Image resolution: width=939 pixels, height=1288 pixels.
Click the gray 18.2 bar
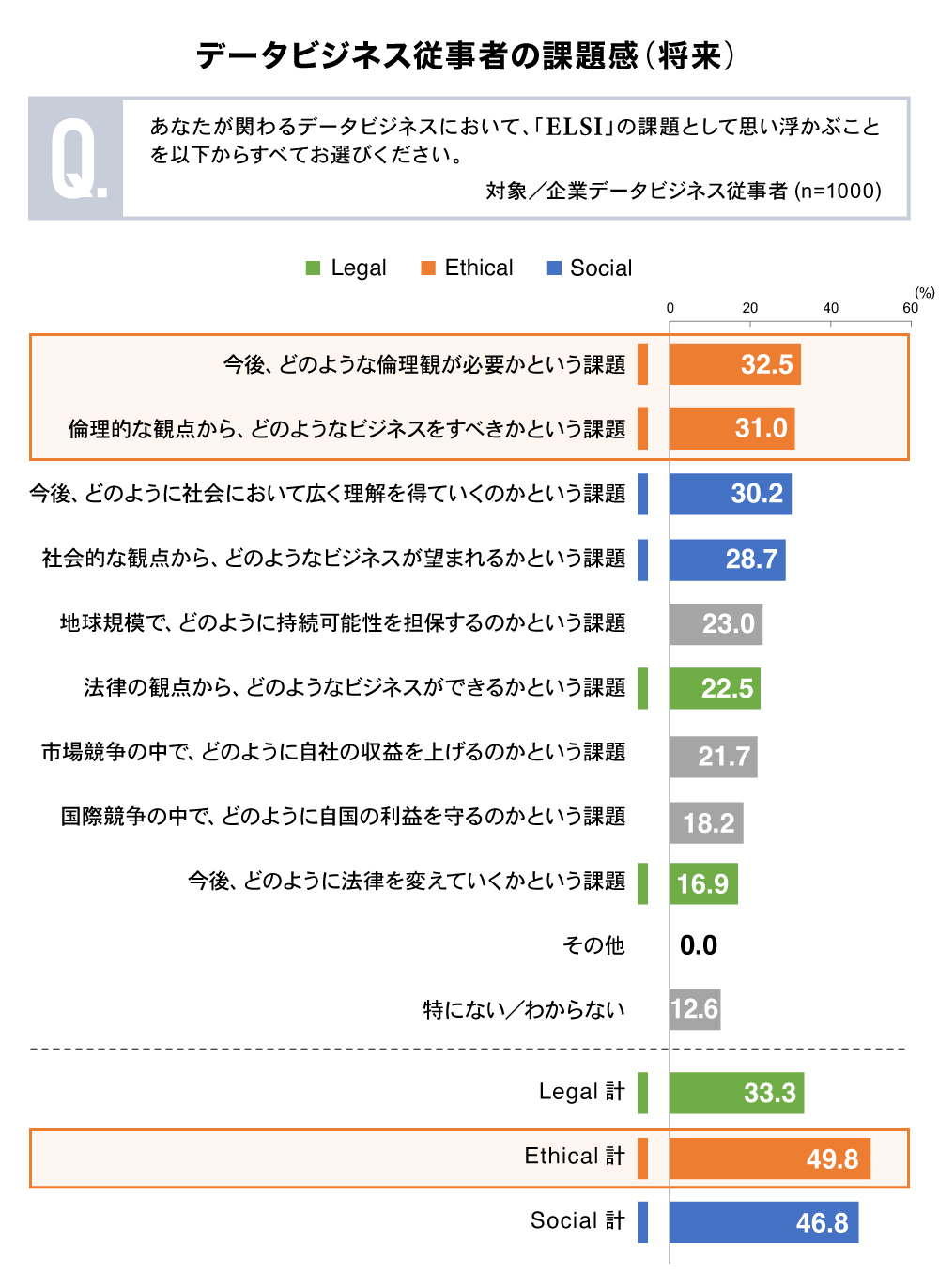(706, 822)
